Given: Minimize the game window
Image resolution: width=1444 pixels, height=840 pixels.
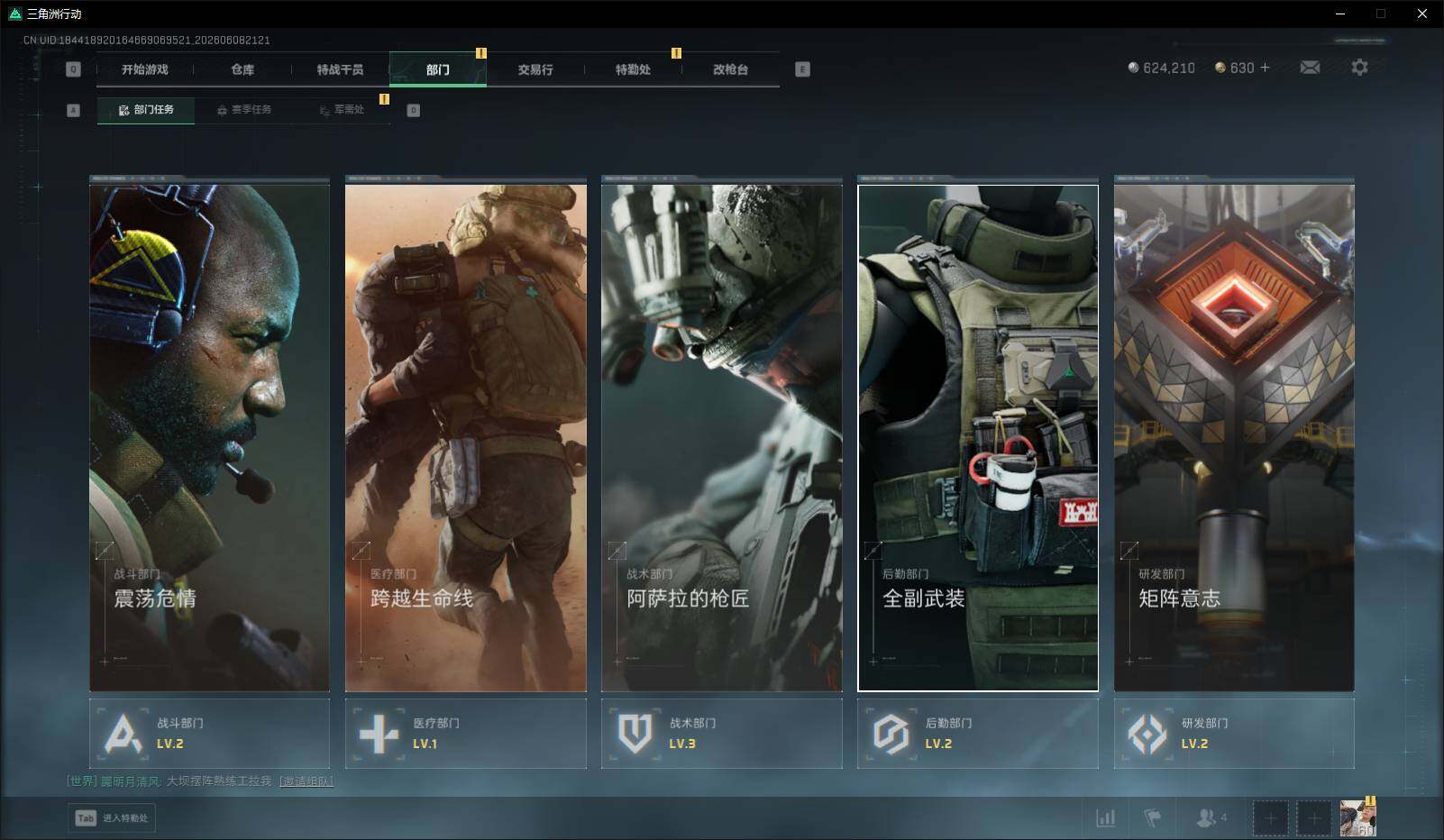Looking at the screenshot, I should point(1340,14).
